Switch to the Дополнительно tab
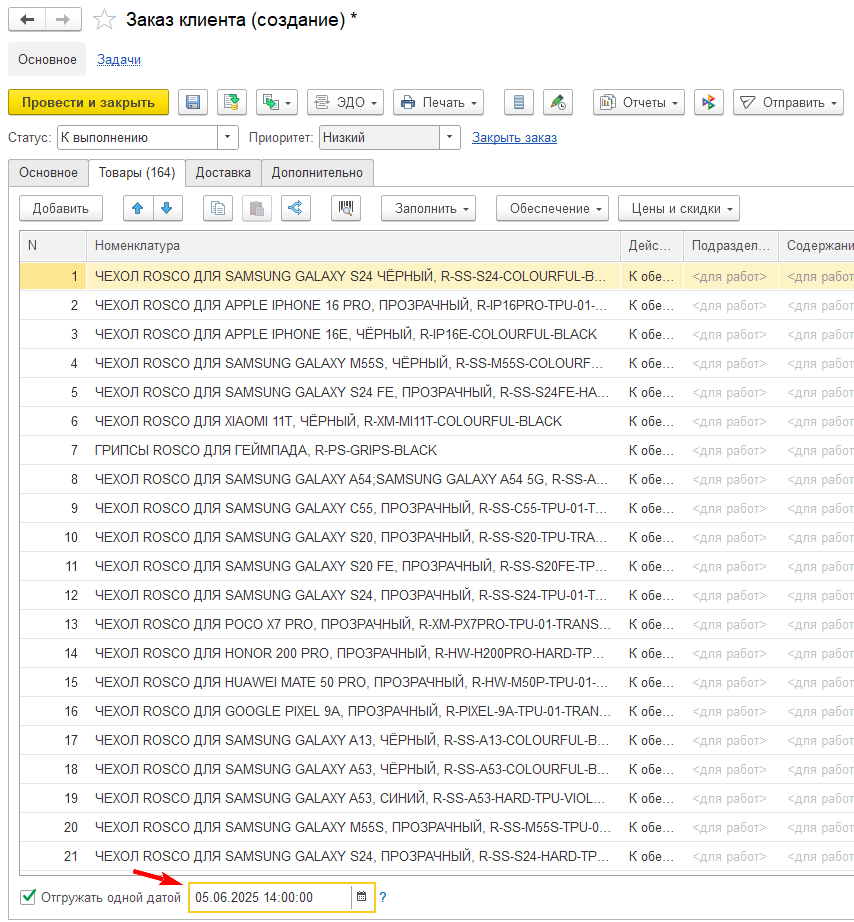Screen dimensions: 854x922 click(318, 172)
